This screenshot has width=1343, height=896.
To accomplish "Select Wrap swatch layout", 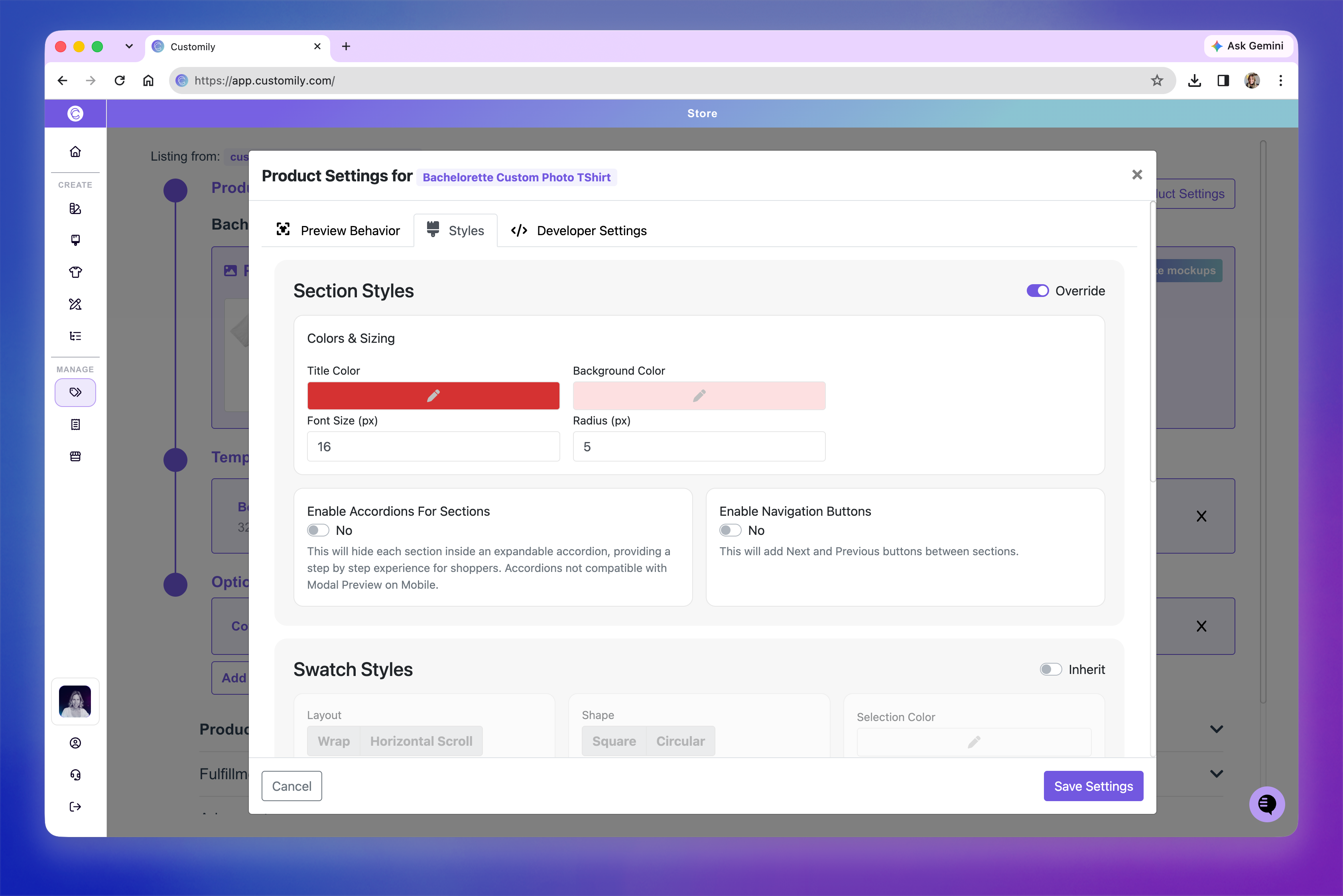I will point(334,741).
